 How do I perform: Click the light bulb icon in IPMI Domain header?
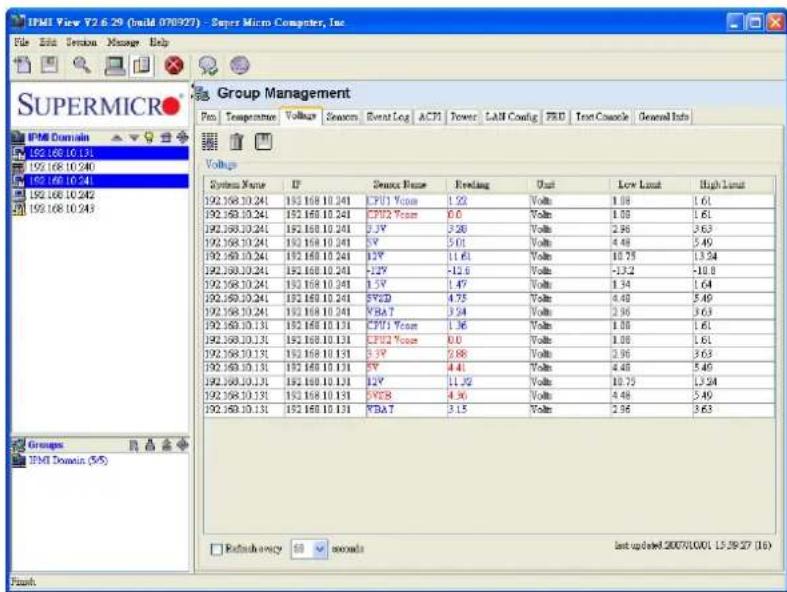pyautogui.click(x=149, y=137)
